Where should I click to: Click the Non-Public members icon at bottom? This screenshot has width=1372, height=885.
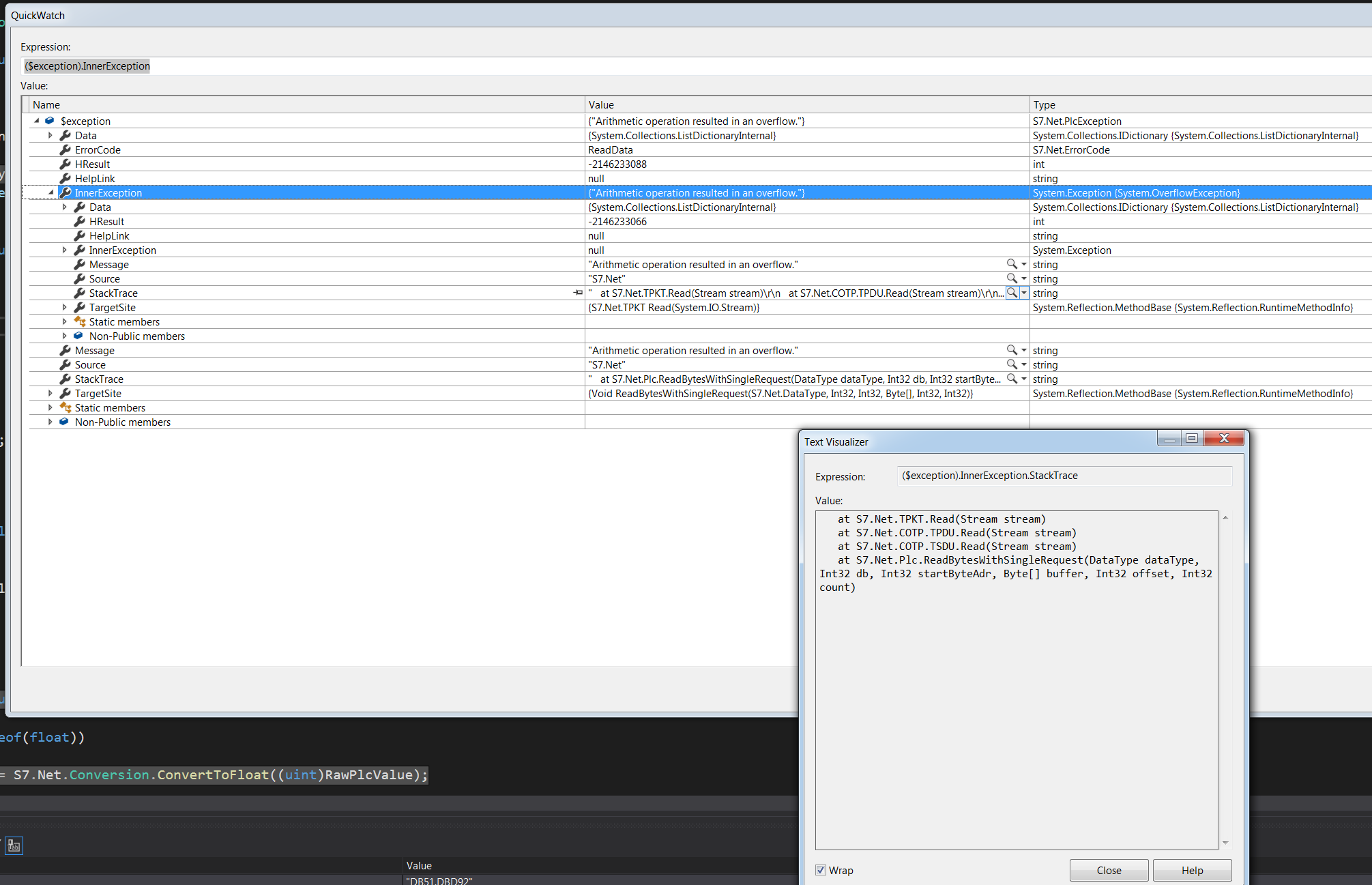tap(63, 422)
